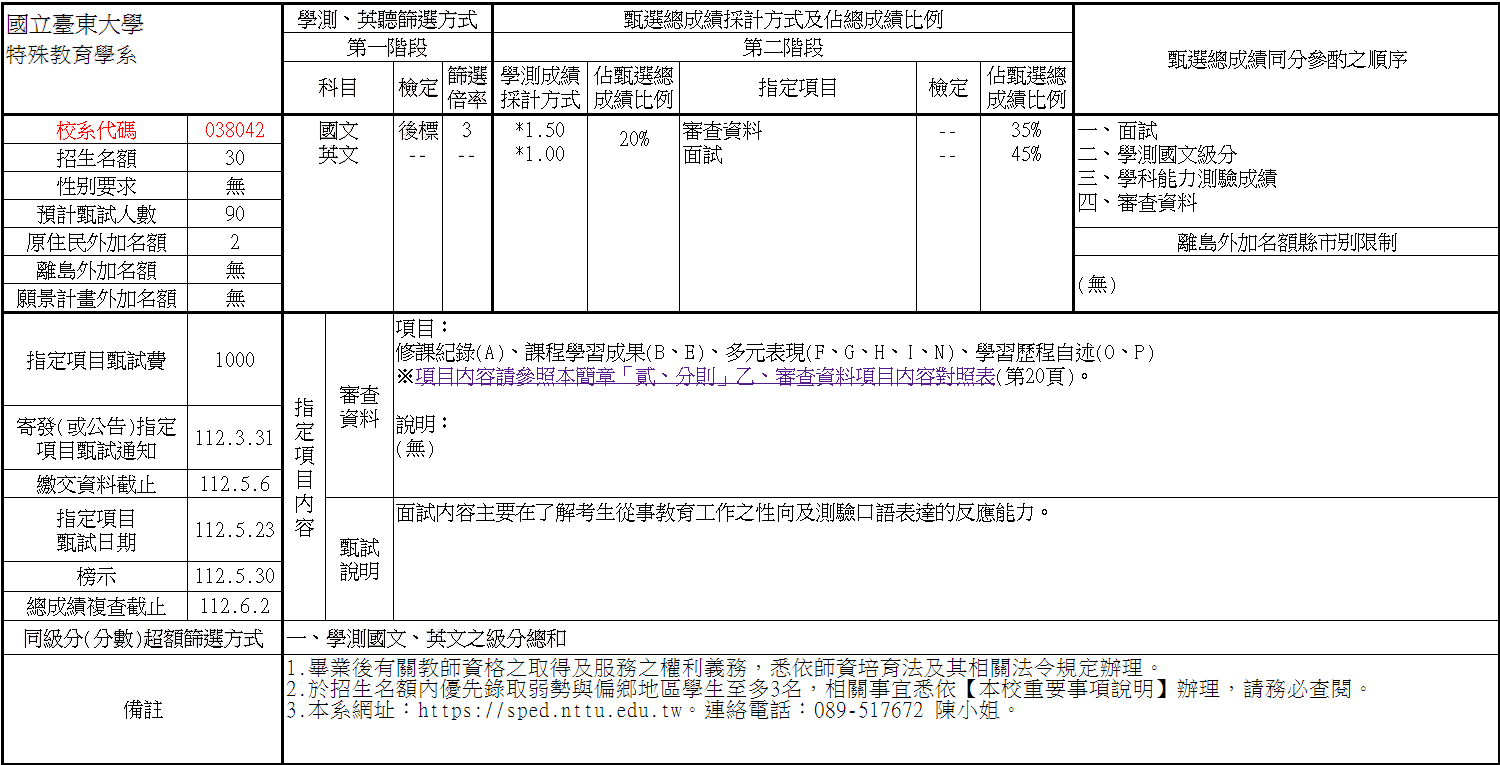Screen dimensions: 1500x765
Task: Select the 原住民外加名額 label
Action: pyautogui.click(x=96, y=242)
